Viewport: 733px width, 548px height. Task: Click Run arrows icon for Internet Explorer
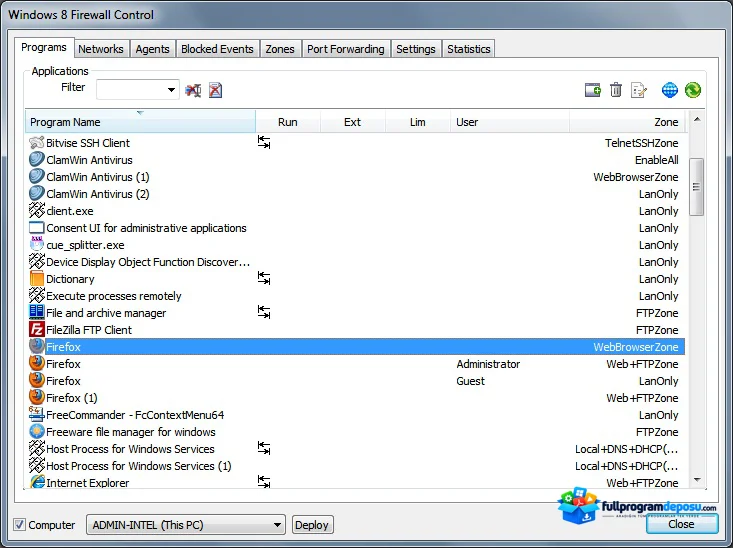click(x=264, y=482)
